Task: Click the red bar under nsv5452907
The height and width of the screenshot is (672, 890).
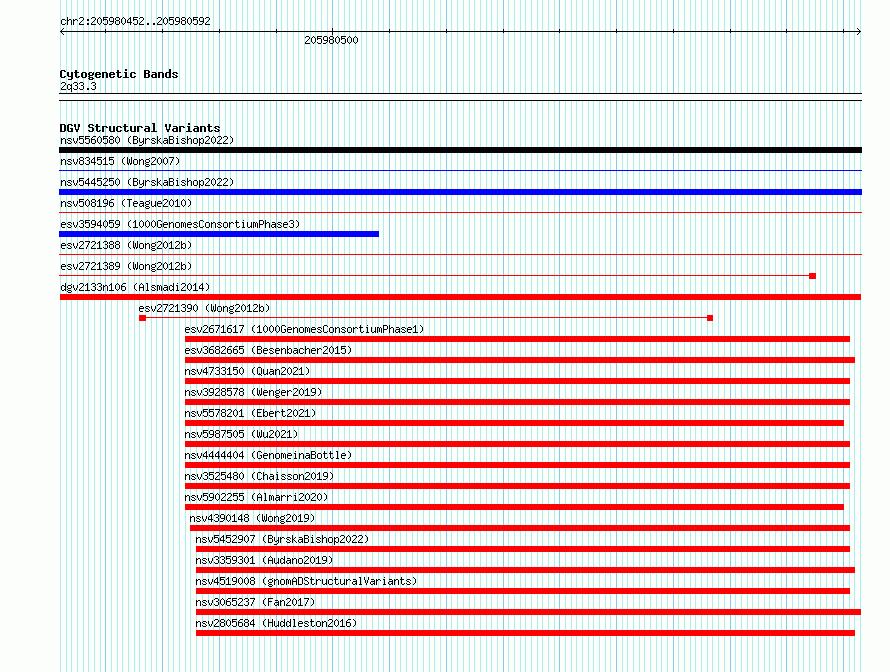Action: [523, 549]
